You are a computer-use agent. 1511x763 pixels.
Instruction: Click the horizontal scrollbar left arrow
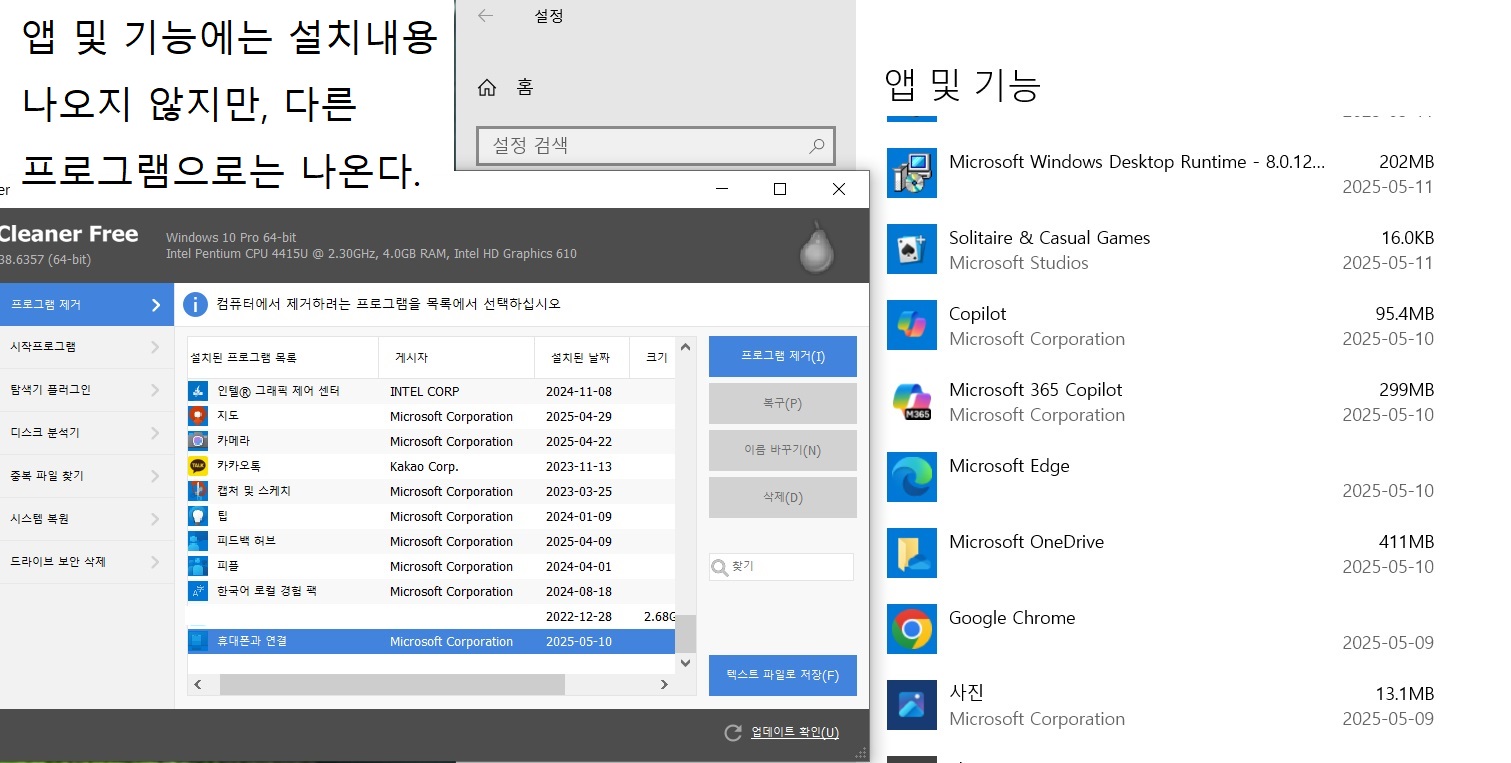pos(198,685)
